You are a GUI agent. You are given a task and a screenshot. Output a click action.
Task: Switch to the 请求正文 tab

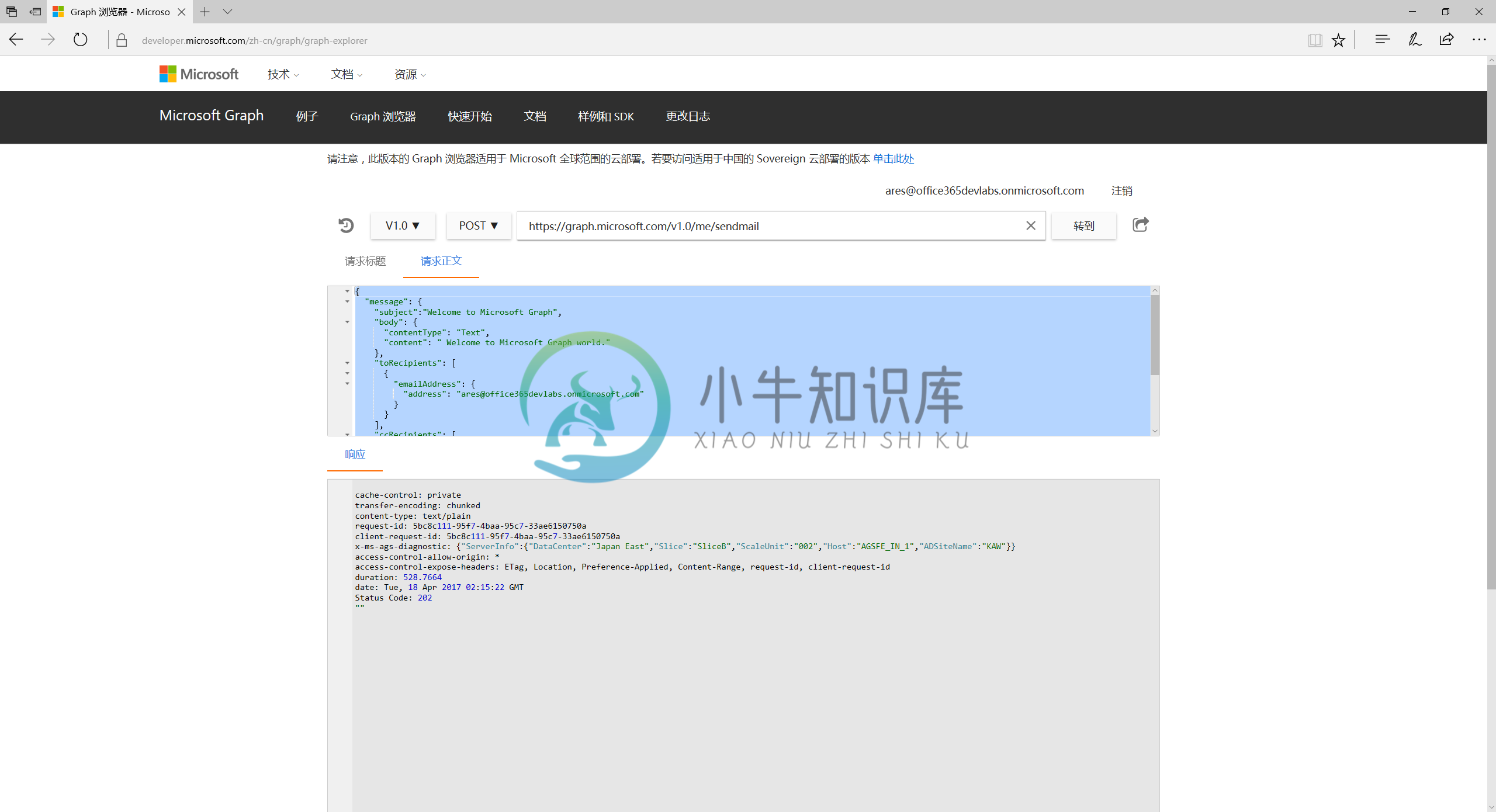tap(441, 261)
